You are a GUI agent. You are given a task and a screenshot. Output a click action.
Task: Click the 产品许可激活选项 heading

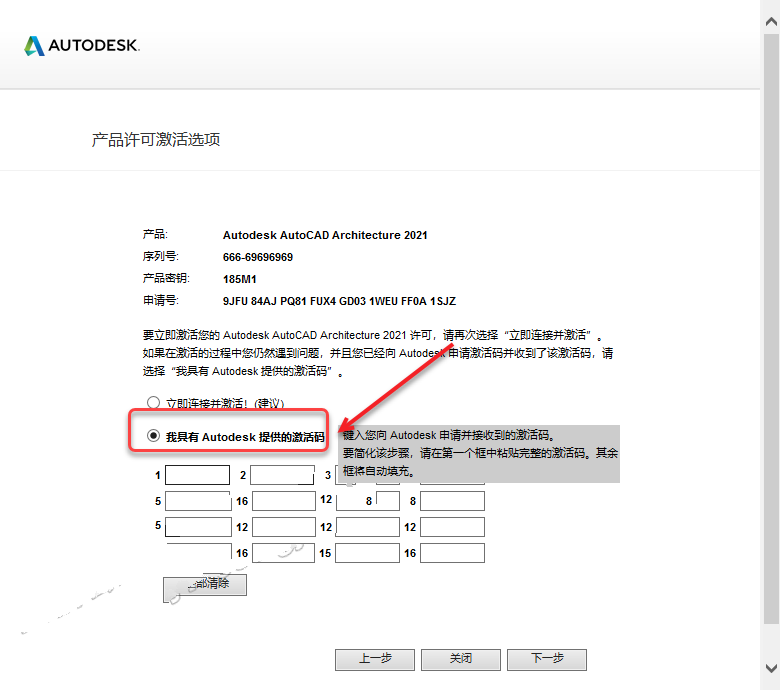[156, 139]
